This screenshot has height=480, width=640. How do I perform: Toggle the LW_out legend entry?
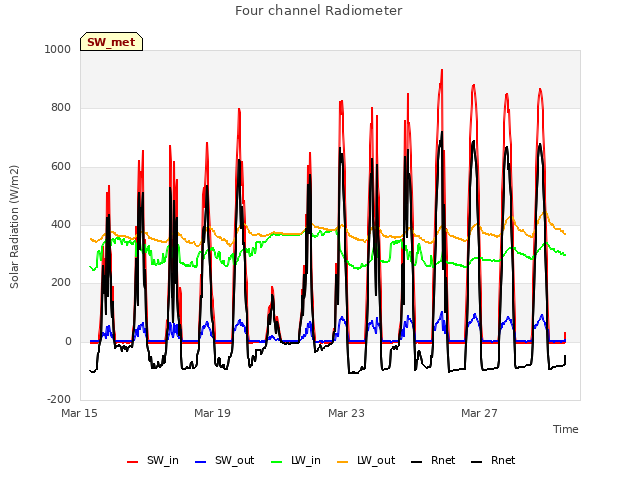pos(366,461)
